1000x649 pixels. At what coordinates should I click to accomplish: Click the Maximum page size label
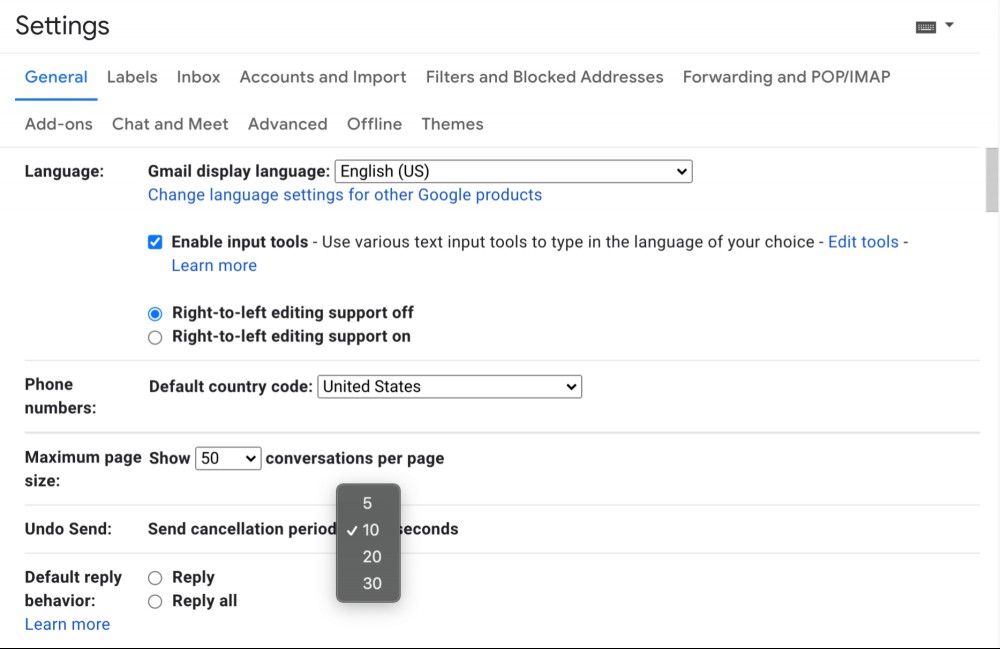pyautogui.click(x=83, y=469)
